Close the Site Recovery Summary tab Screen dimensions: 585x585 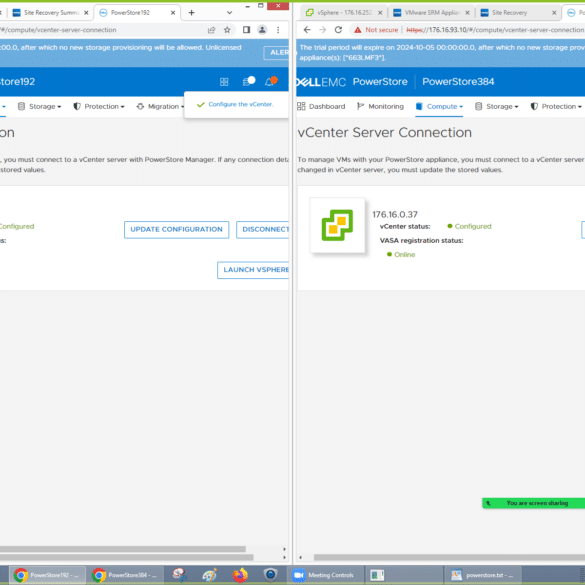click(86, 13)
